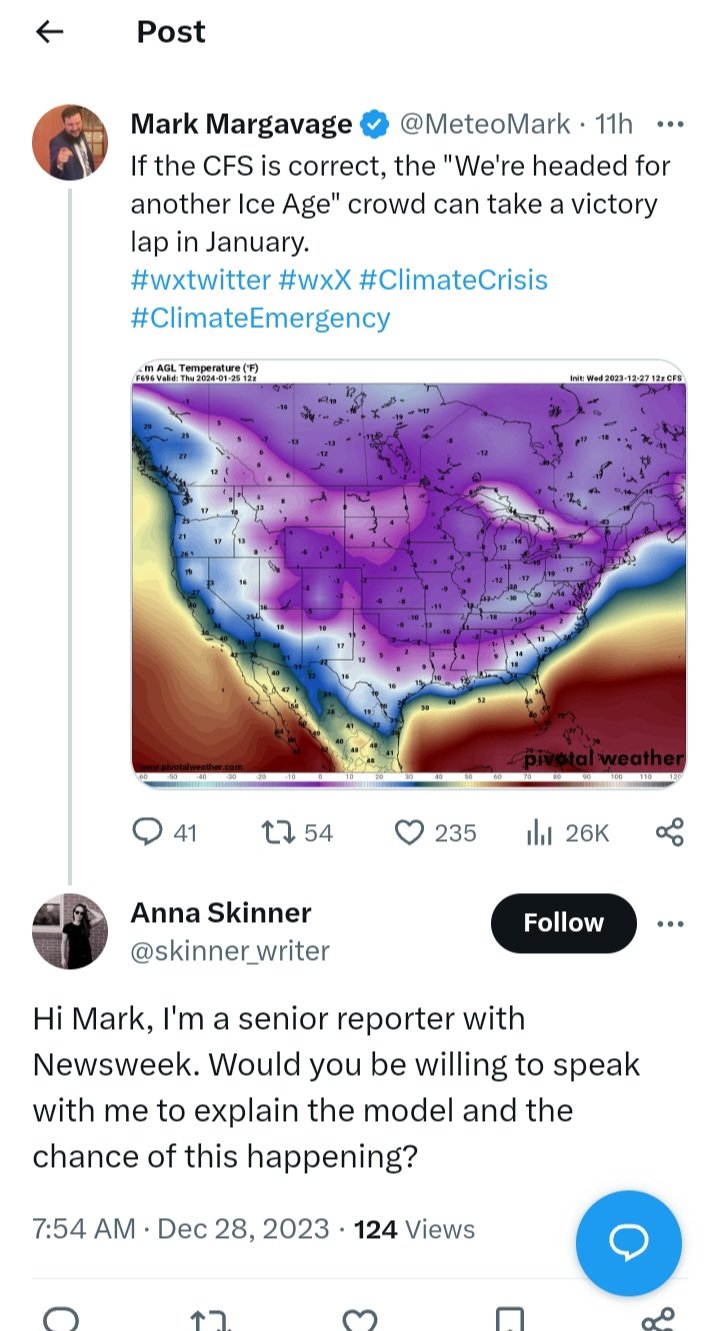Tap the blue compose reply floating button

click(629, 1243)
